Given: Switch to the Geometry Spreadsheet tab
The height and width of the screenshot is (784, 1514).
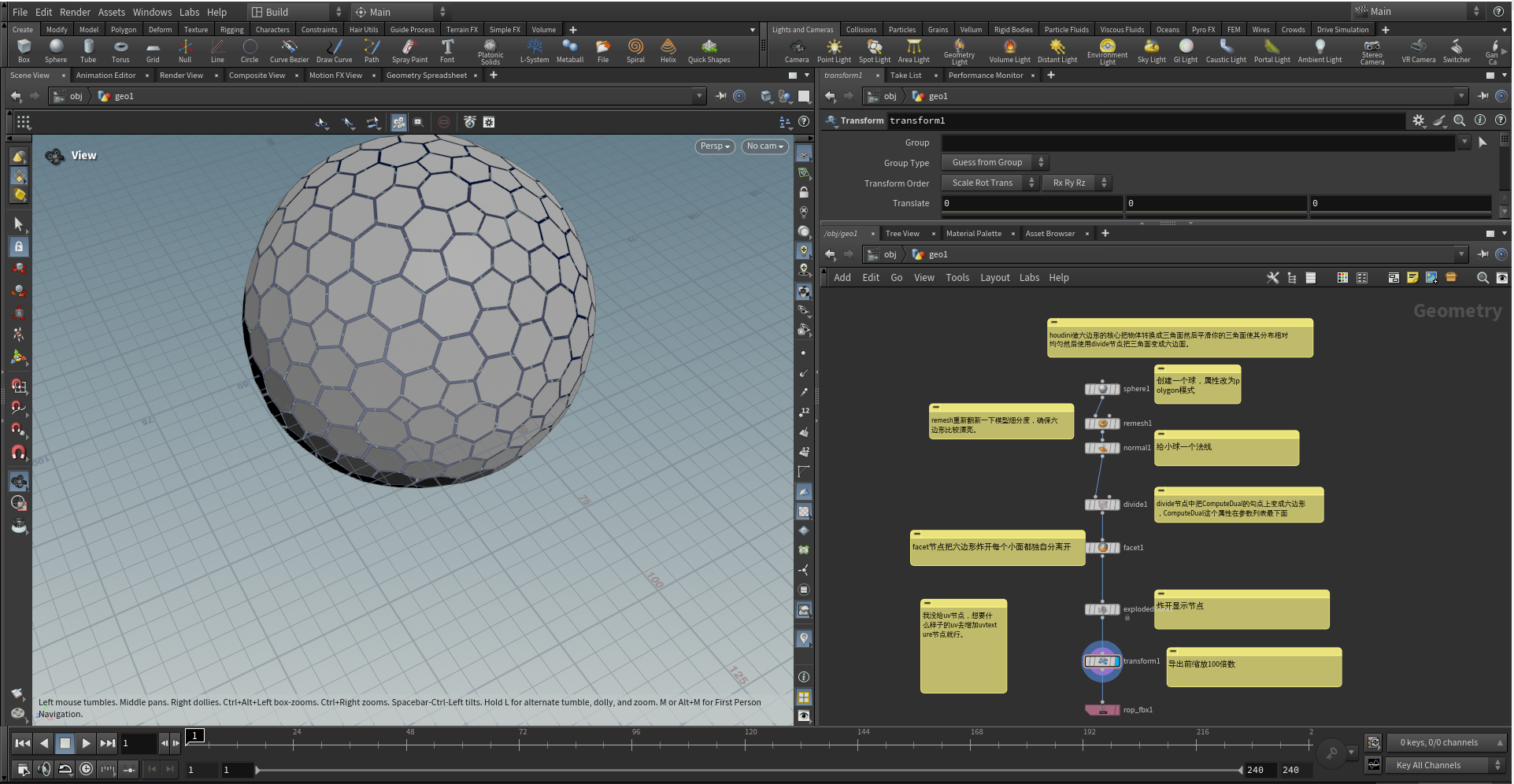Looking at the screenshot, I should [426, 76].
